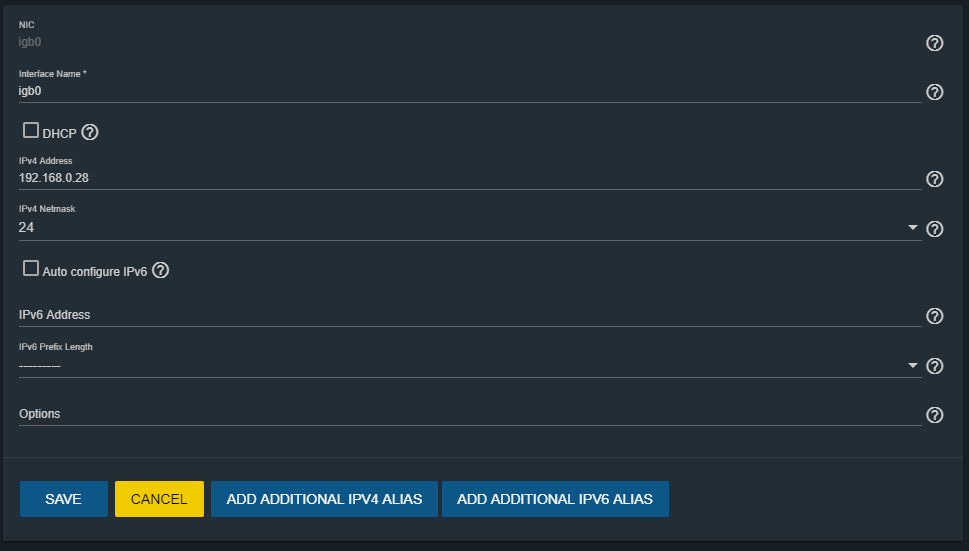Add an additional IPv4 alias

tap(324, 499)
